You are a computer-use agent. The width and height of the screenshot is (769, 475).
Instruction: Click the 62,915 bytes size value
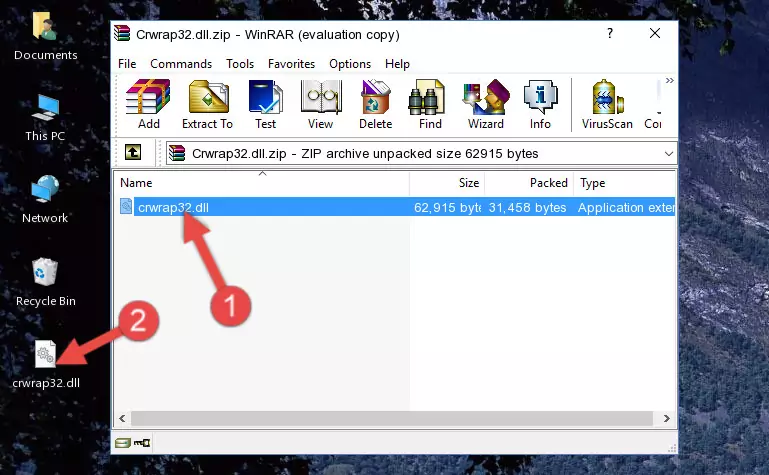[x=447, y=208]
